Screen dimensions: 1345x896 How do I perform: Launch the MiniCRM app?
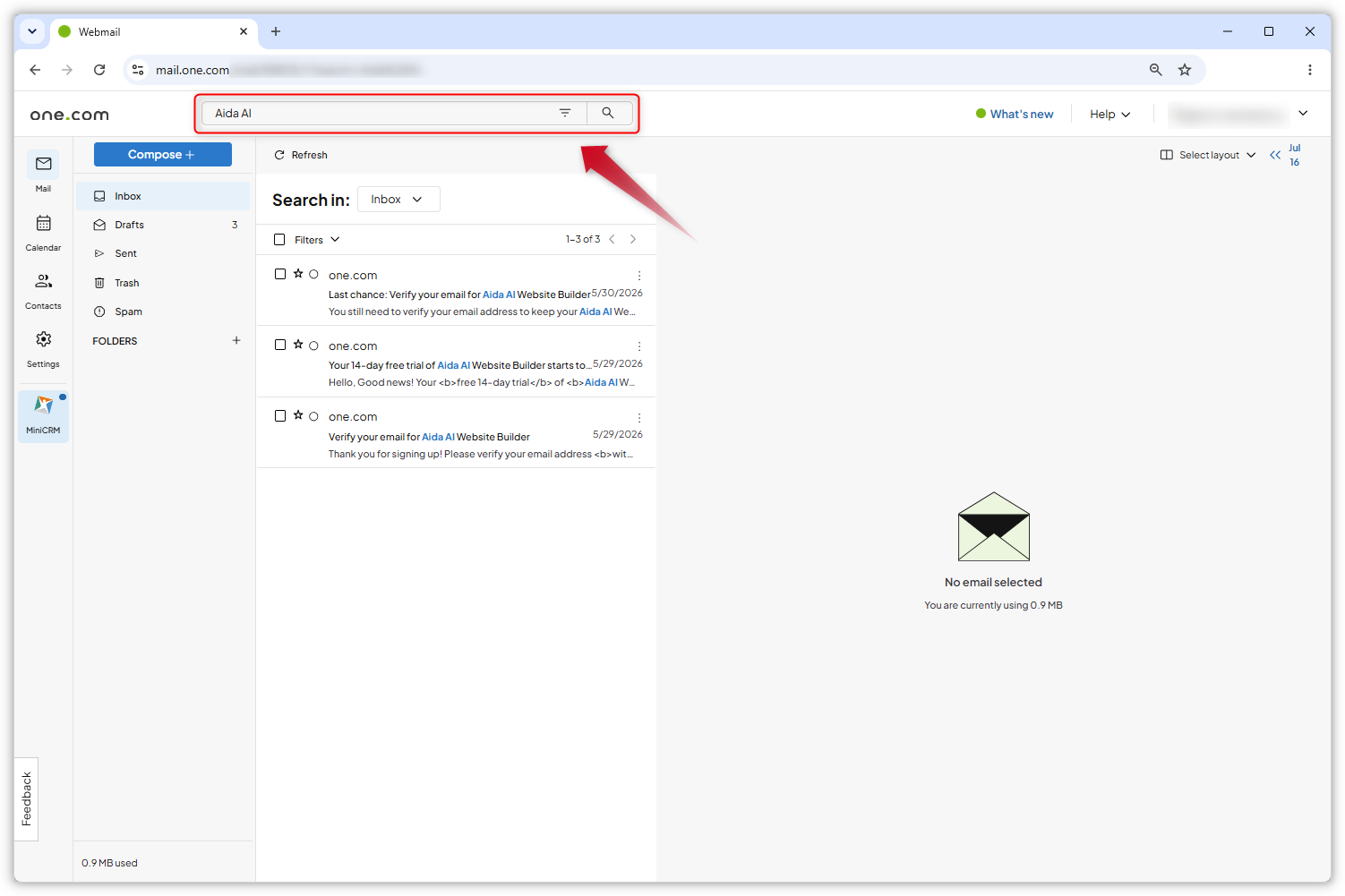(x=43, y=415)
